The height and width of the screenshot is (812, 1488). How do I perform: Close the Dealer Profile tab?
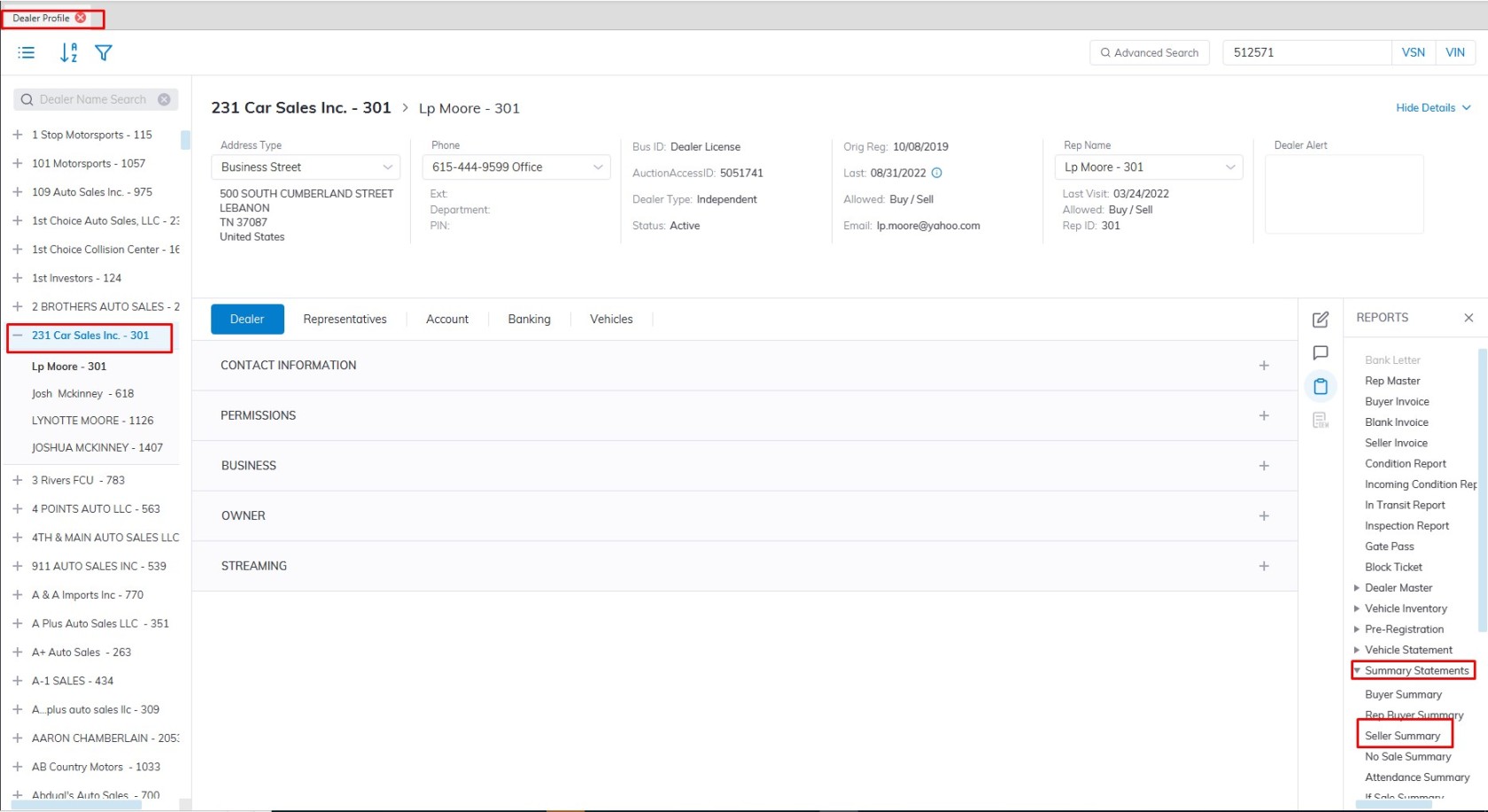click(81, 18)
